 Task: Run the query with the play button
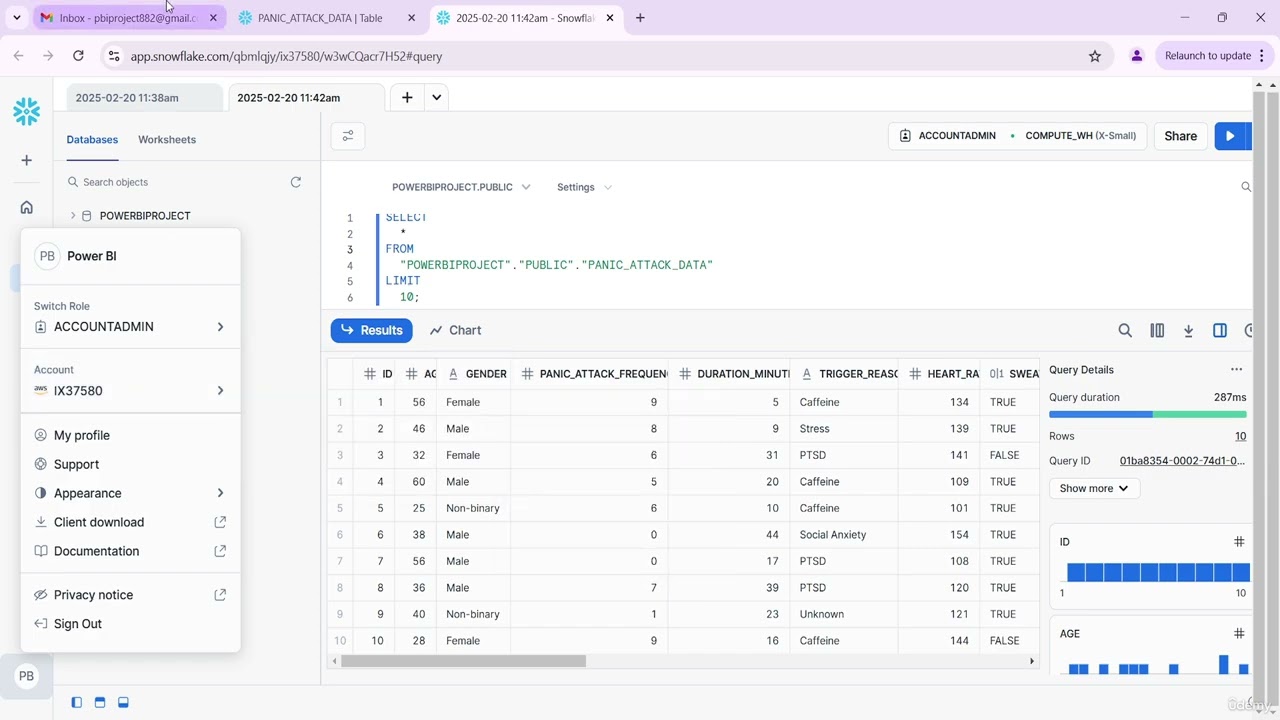1231,136
